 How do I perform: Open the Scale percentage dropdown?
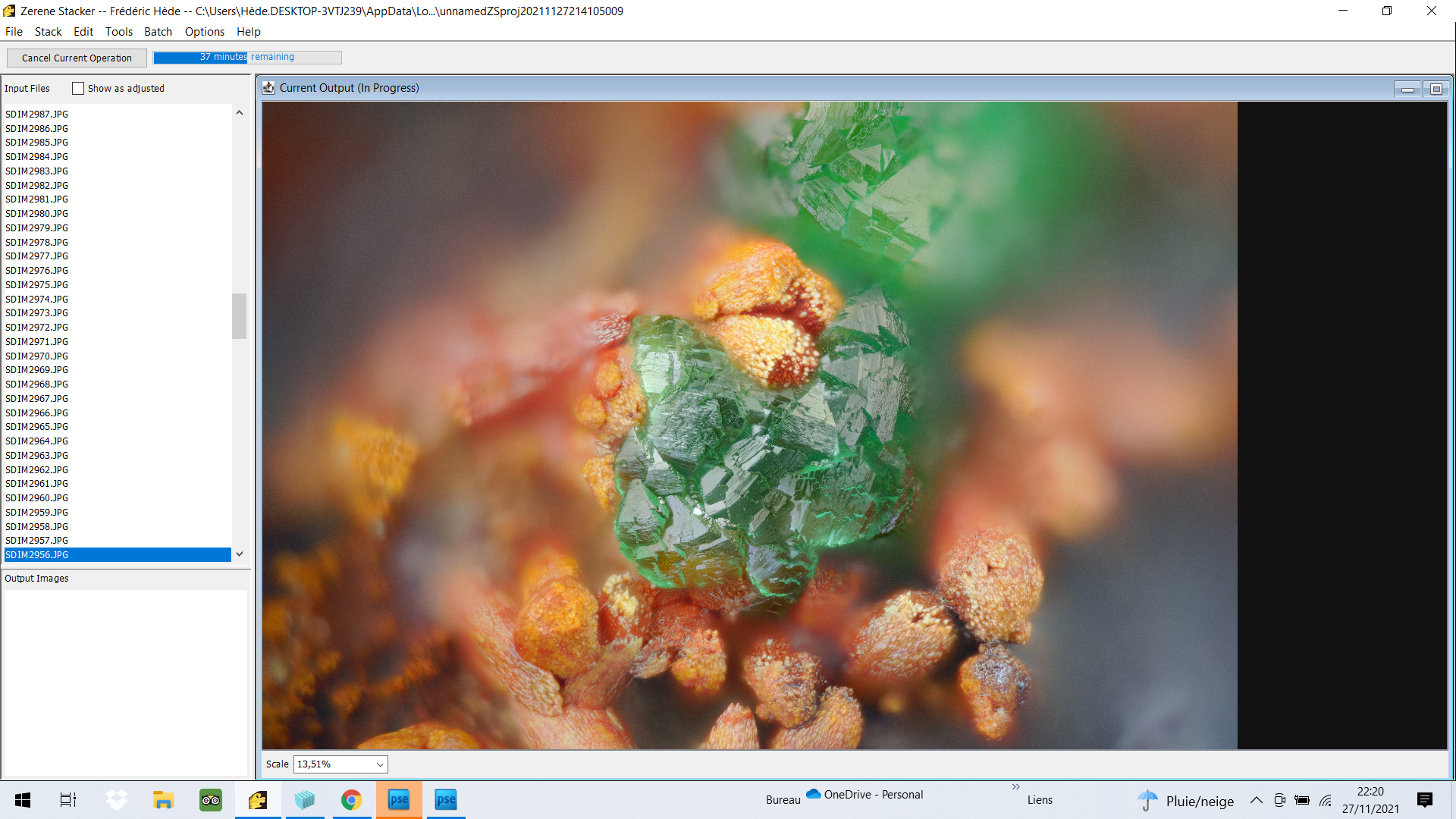coord(340,764)
